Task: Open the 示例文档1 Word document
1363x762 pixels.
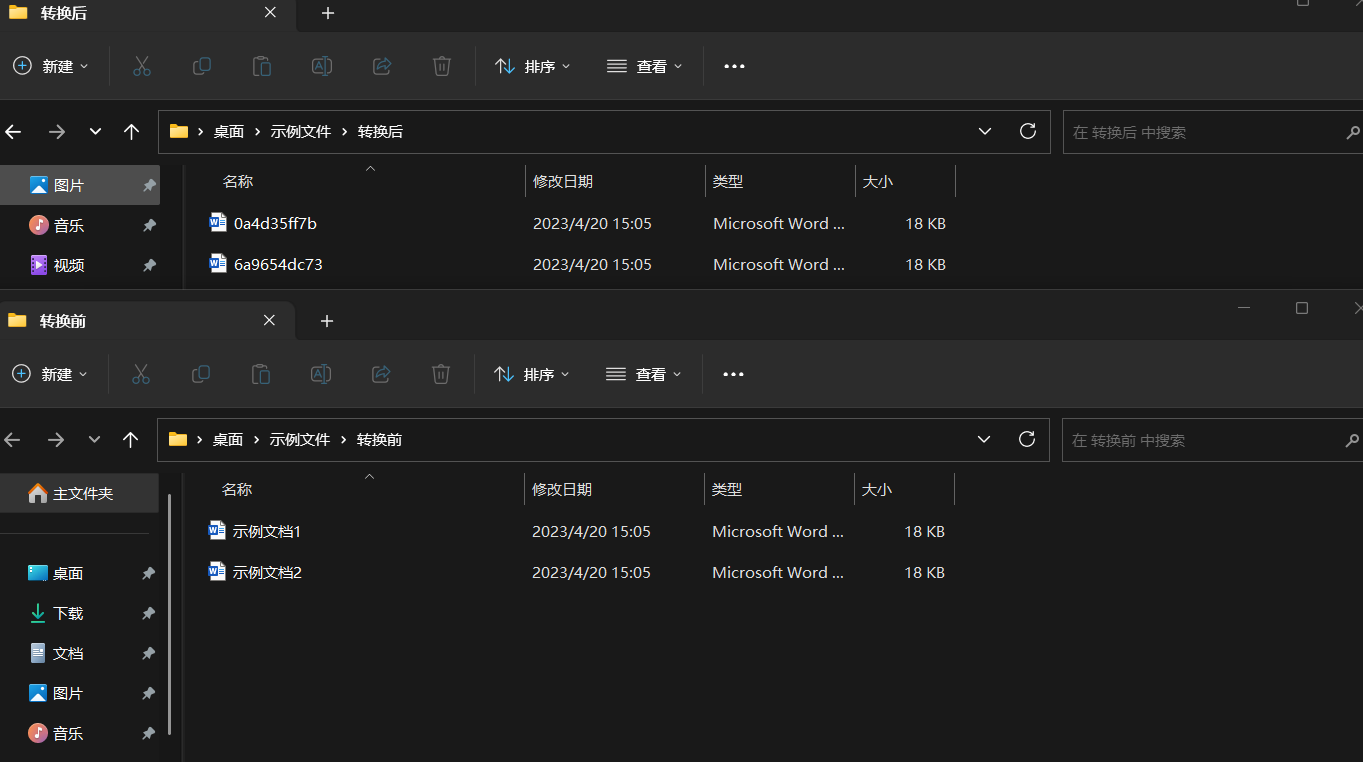Action: tap(266, 530)
